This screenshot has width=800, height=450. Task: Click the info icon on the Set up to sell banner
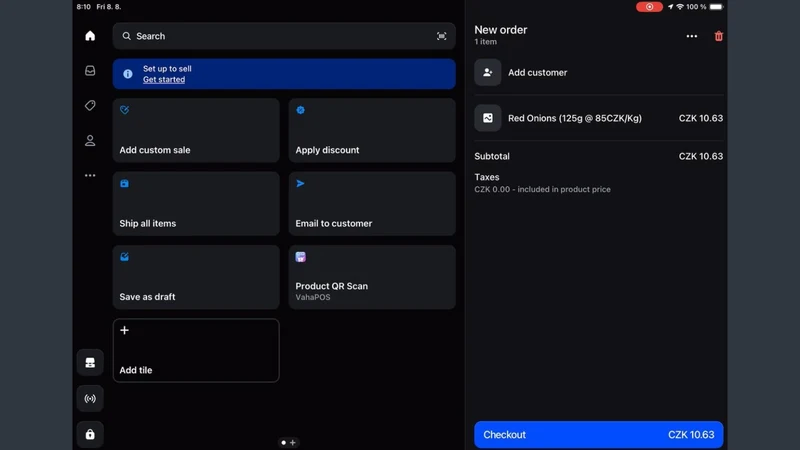[x=128, y=73]
